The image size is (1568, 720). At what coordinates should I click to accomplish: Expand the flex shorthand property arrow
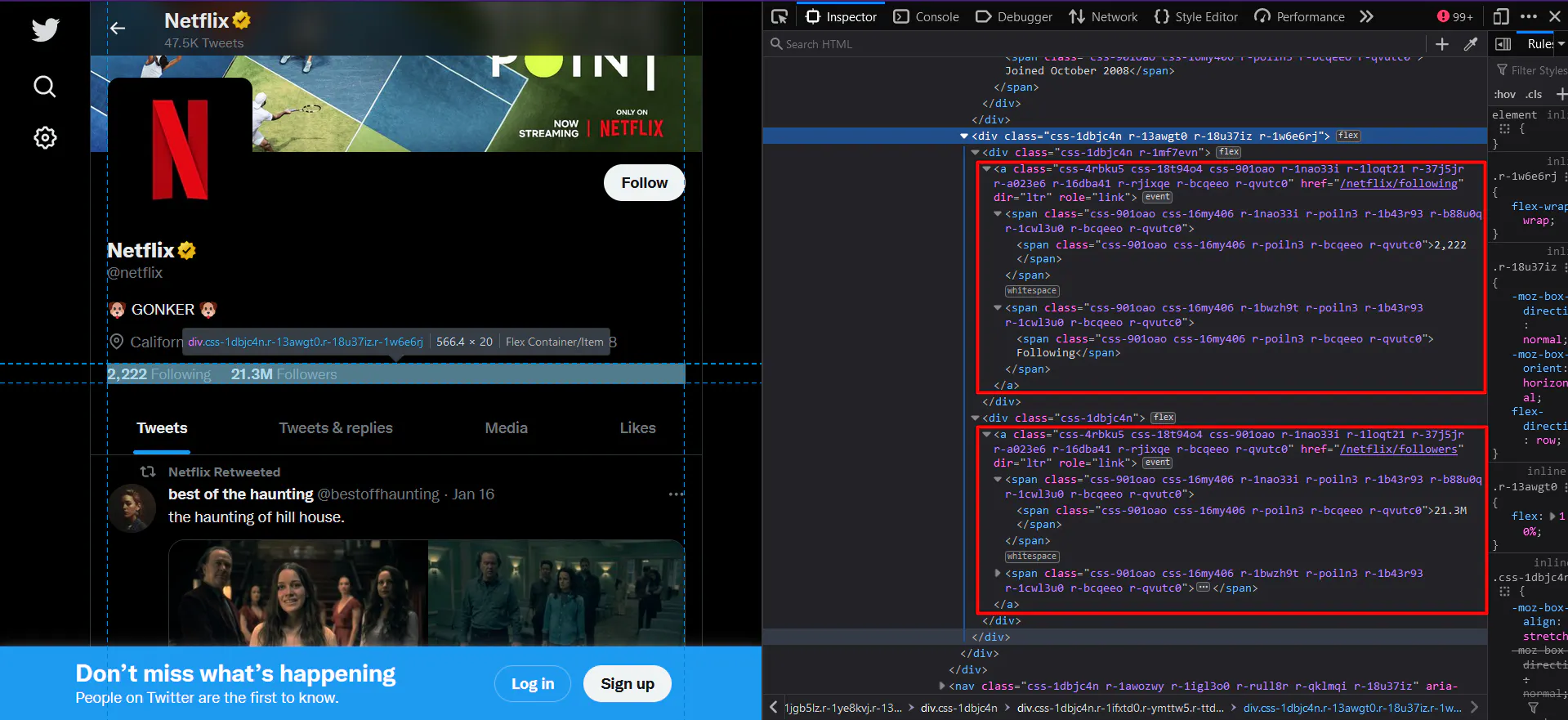[x=1552, y=517]
